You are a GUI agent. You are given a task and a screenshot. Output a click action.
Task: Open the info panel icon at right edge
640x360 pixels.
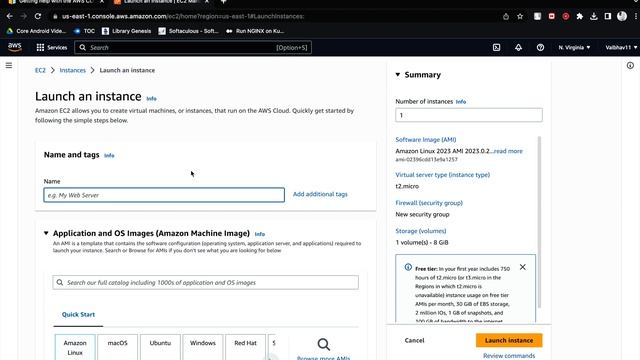[x=630, y=65]
